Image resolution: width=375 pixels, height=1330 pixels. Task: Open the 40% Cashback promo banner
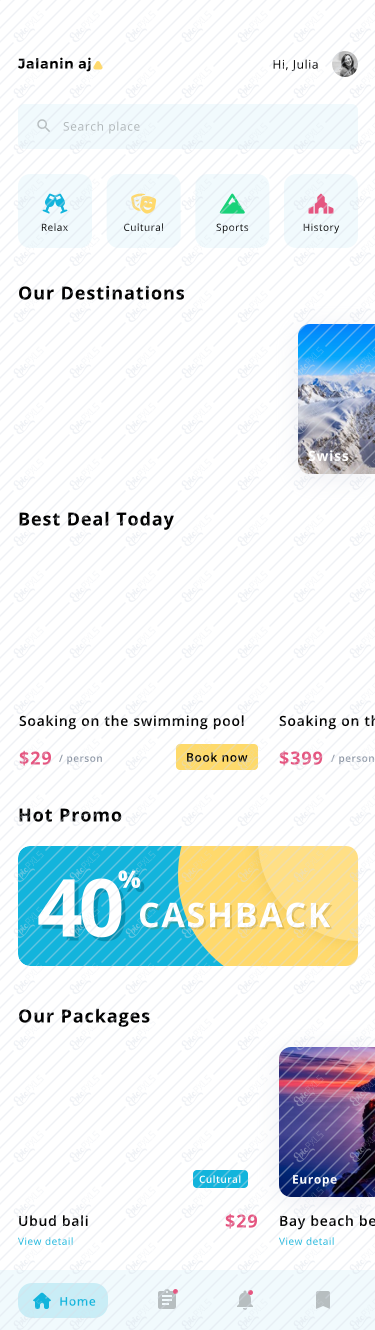pyautogui.click(x=188, y=906)
